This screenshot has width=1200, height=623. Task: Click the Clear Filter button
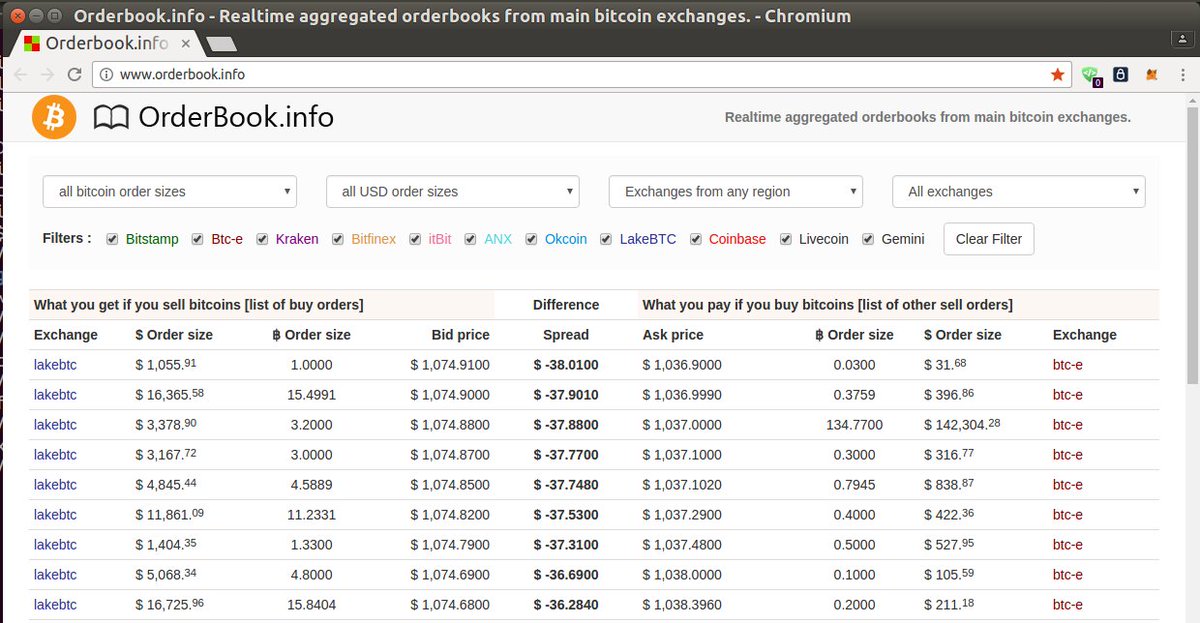(x=989, y=239)
